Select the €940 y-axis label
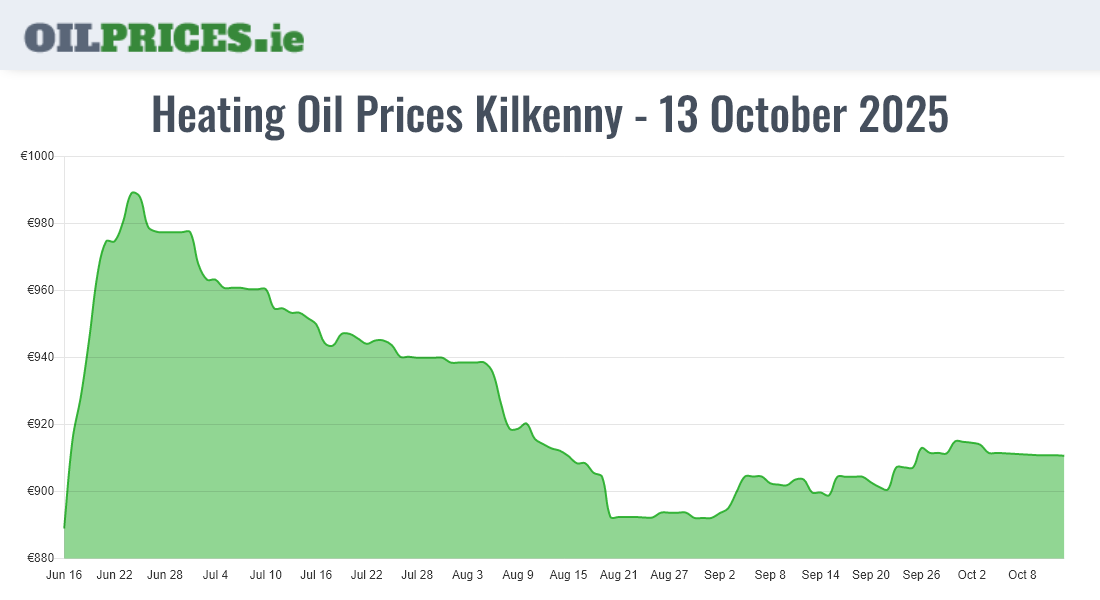Screen dimensions: 1100x600 tap(40, 357)
